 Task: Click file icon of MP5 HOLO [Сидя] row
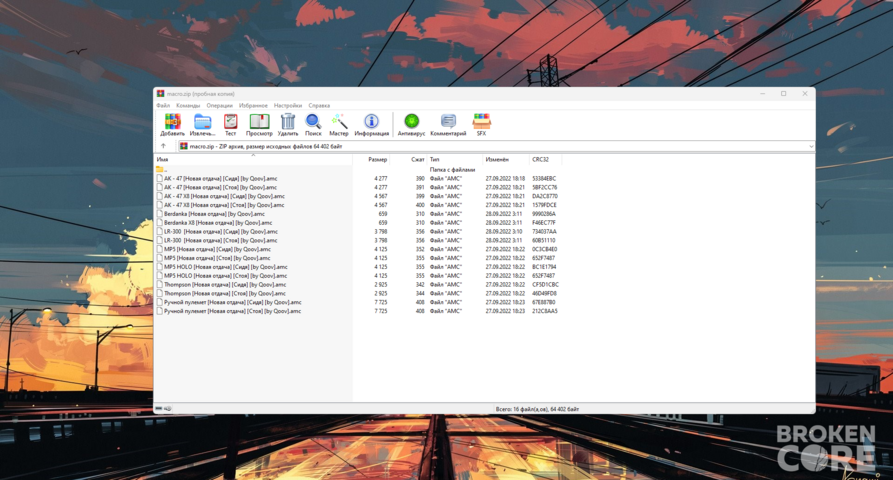159,266
